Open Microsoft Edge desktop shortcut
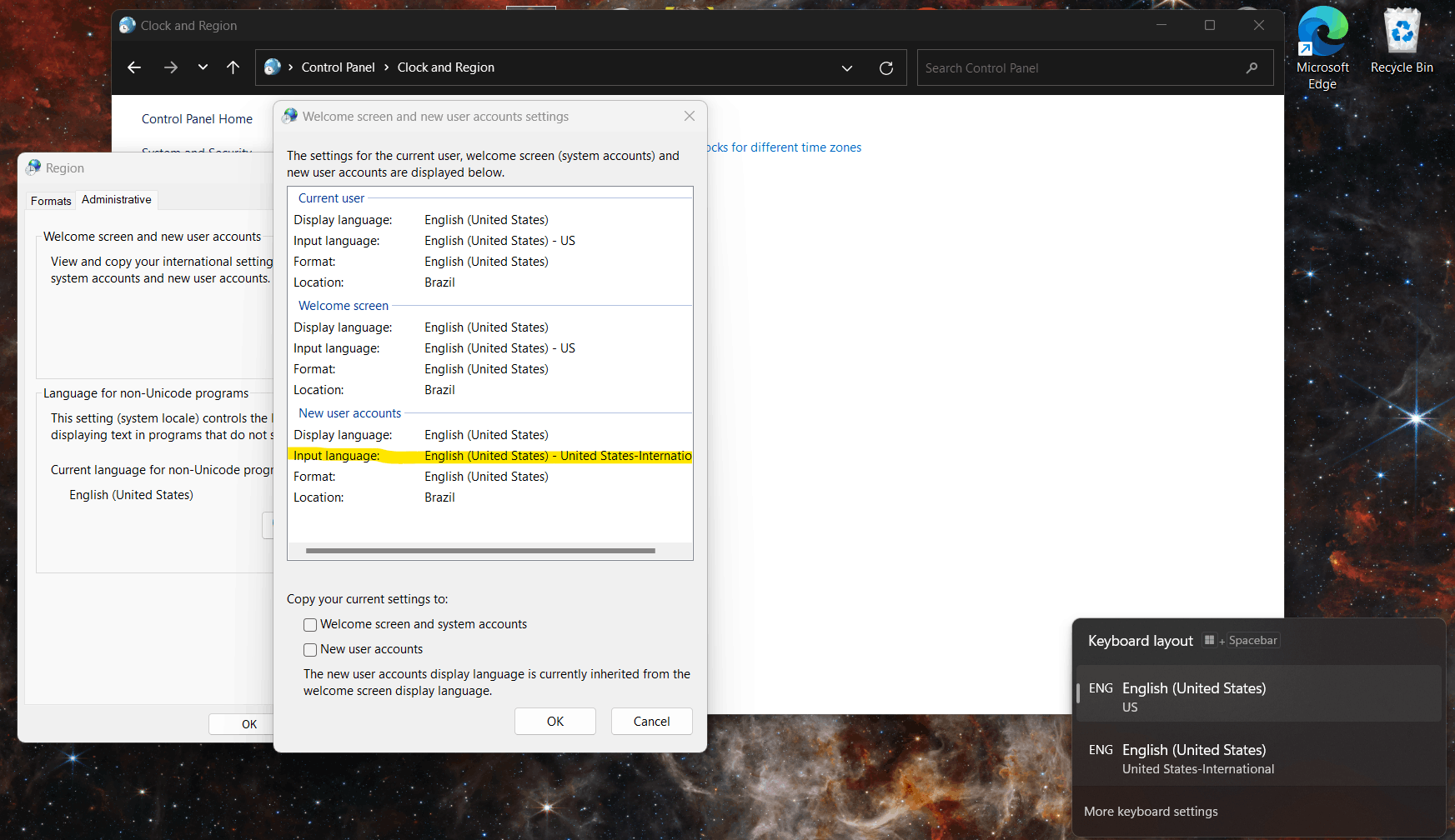1455x840 pixels. pos(1322,48)
